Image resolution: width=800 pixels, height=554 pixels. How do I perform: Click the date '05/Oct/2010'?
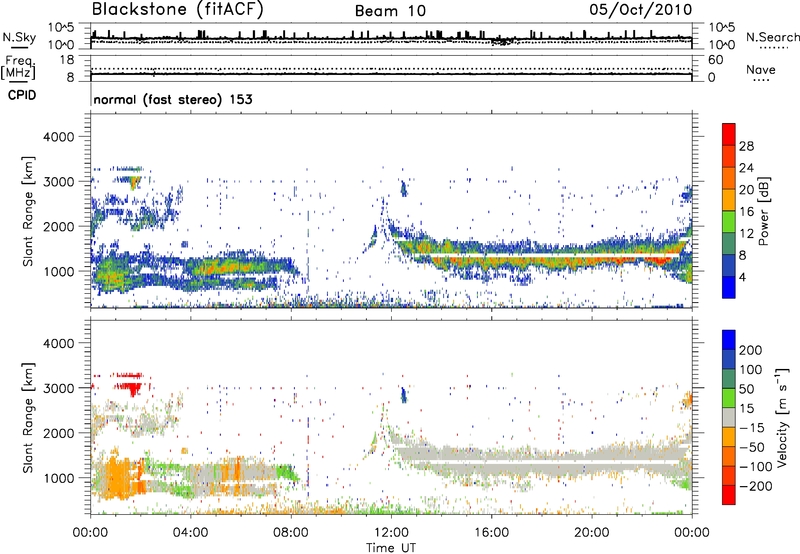(x=641, y=10)
